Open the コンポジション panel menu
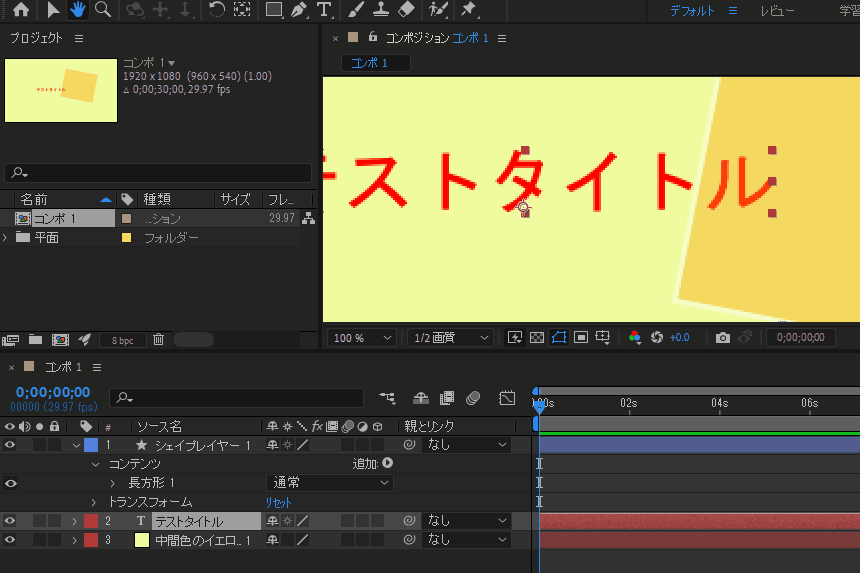This screenshot has width=860, height=573. click(x=502, y=38)
